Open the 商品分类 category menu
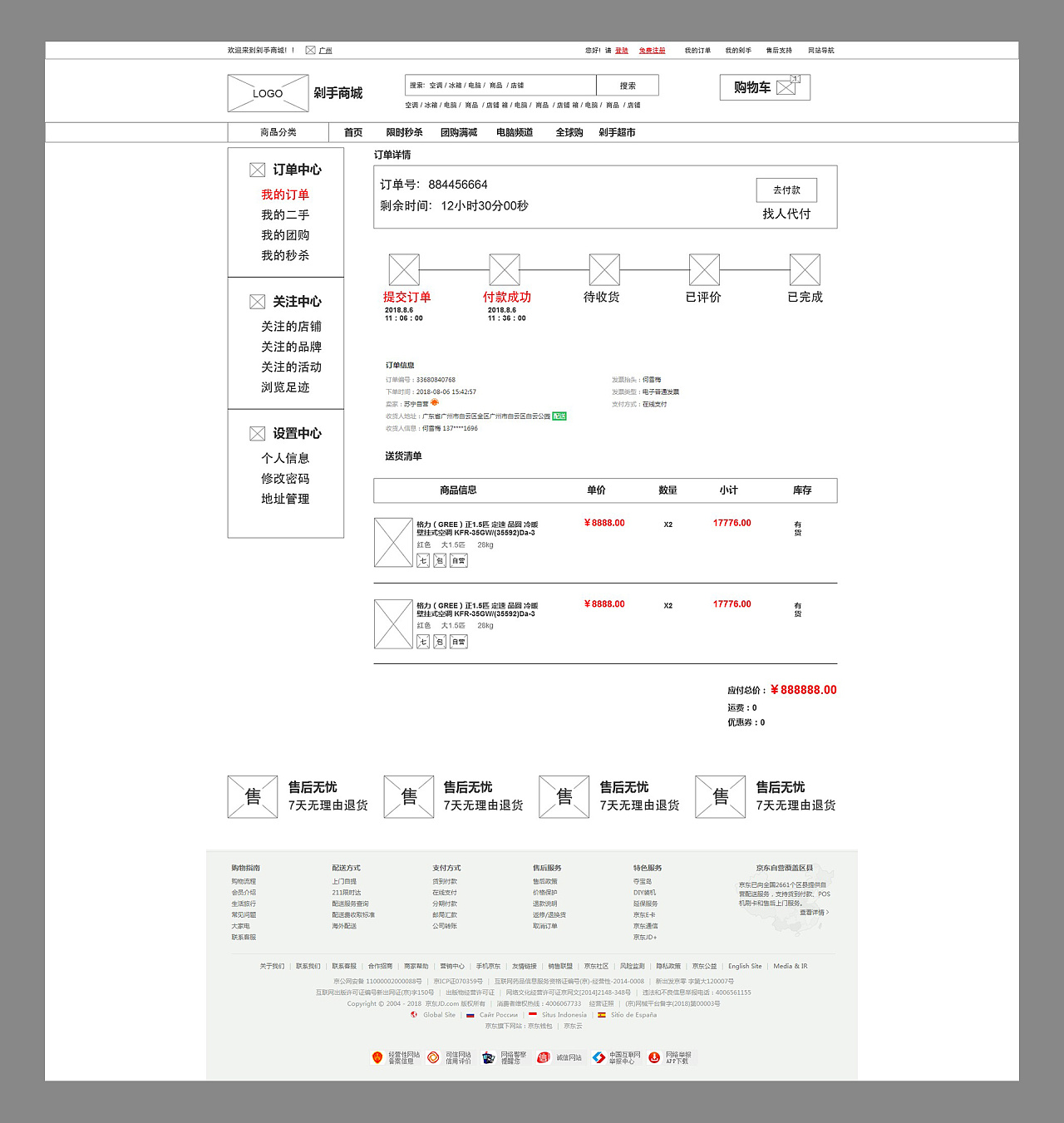The width and height of the screenshot is (1064, 1123). click(278, 132)
